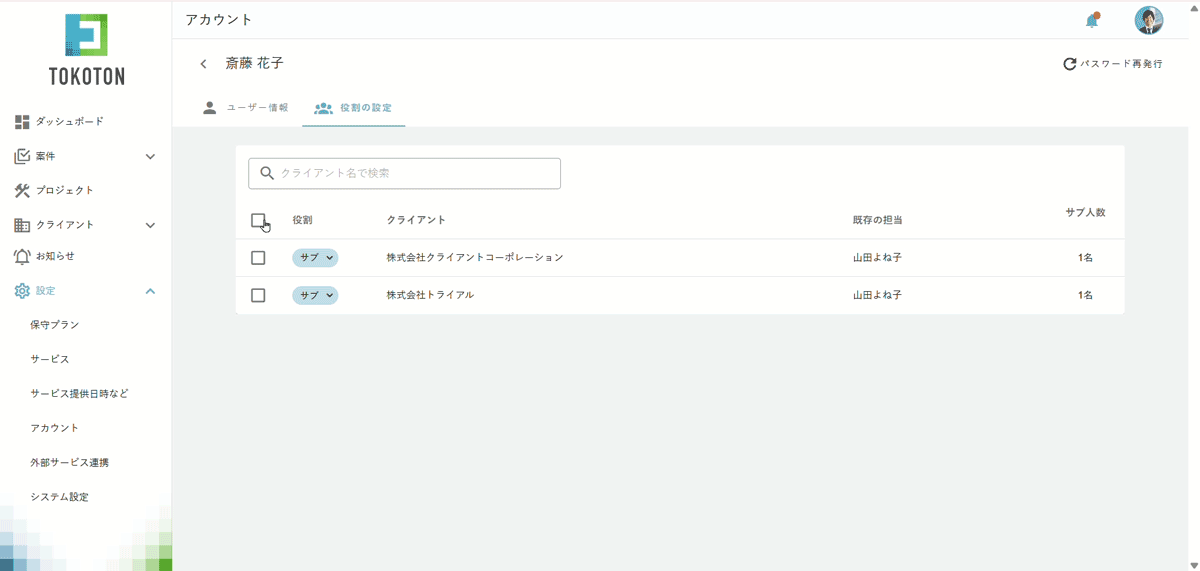The width and height of the screenshot is (1200, 571).
Task: Open role dropdown for 株式会社トライアル
Action: 315,296
